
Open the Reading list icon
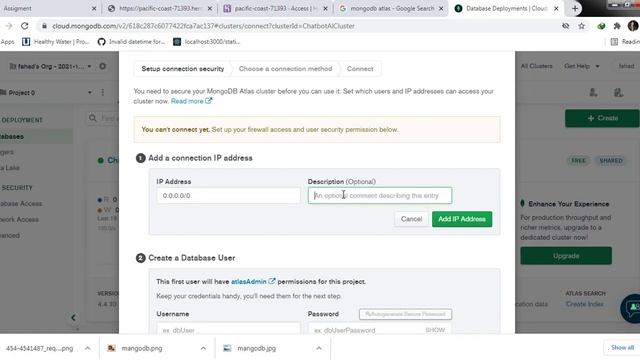point(624,42)
